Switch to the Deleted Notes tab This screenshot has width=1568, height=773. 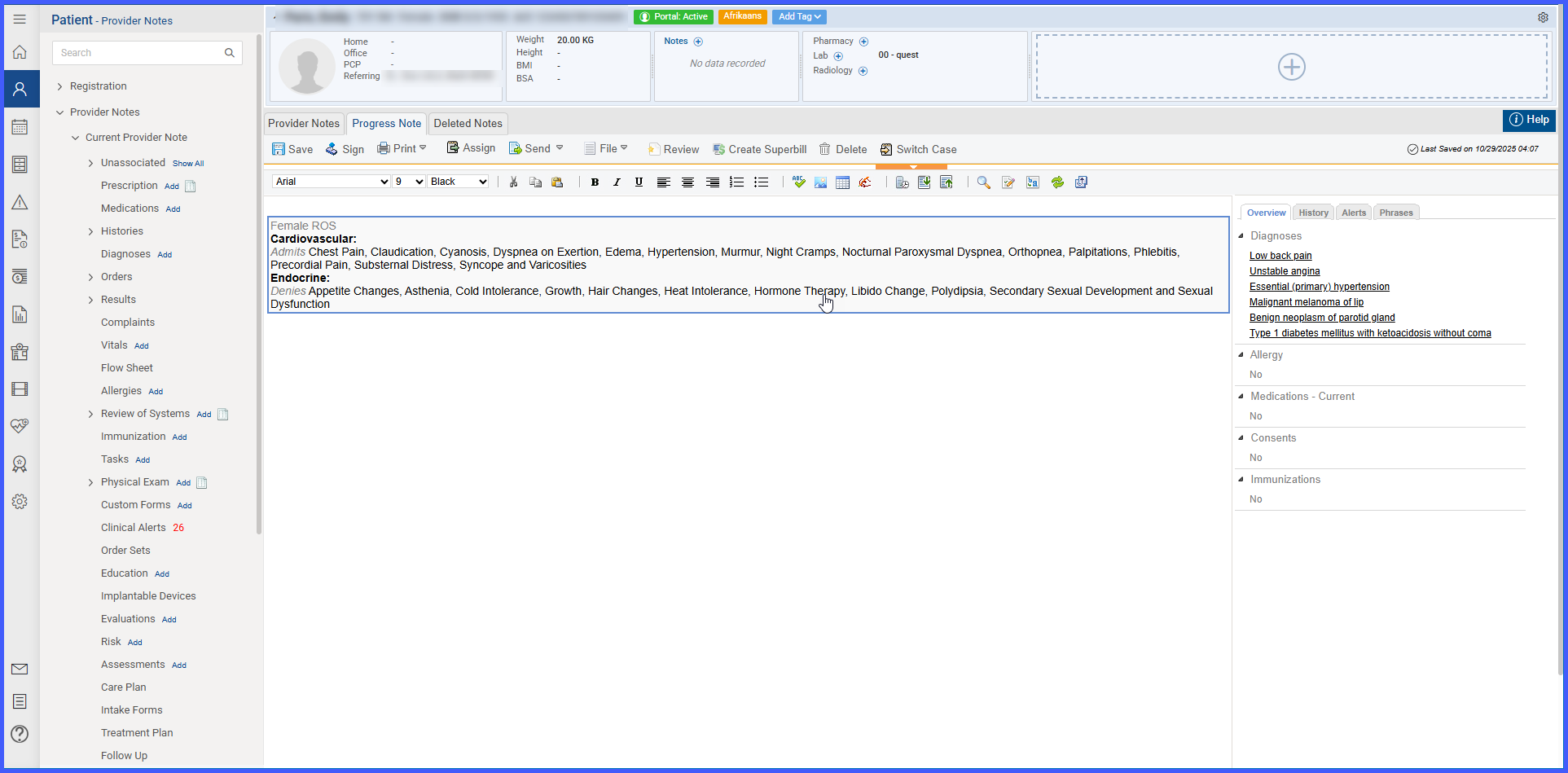468,124
